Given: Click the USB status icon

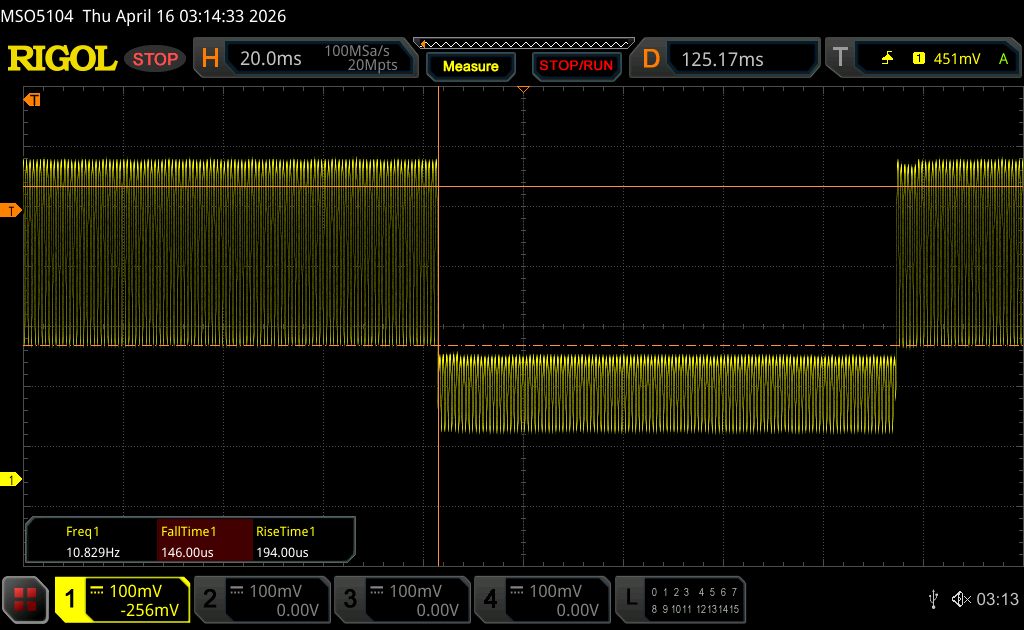Looking at the screenshot, I should tap(933, 599).
